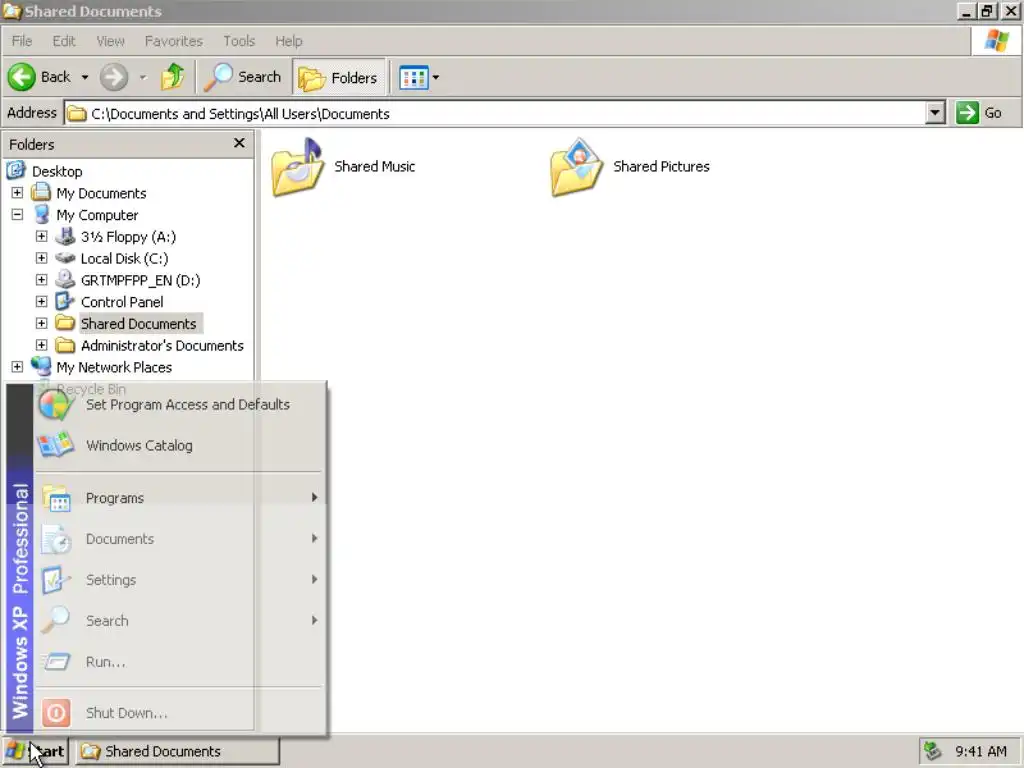Choose Run... in Start menu
The image size is (1024, 768).
tap(178, 662)
